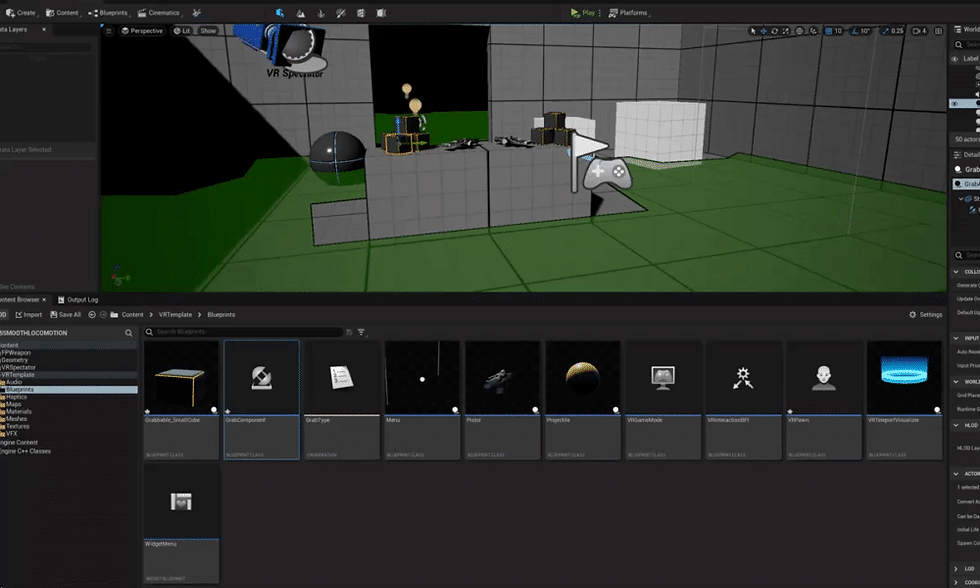Toggle grid snapping
Screen dimensions: 980x588
[829, 31]
